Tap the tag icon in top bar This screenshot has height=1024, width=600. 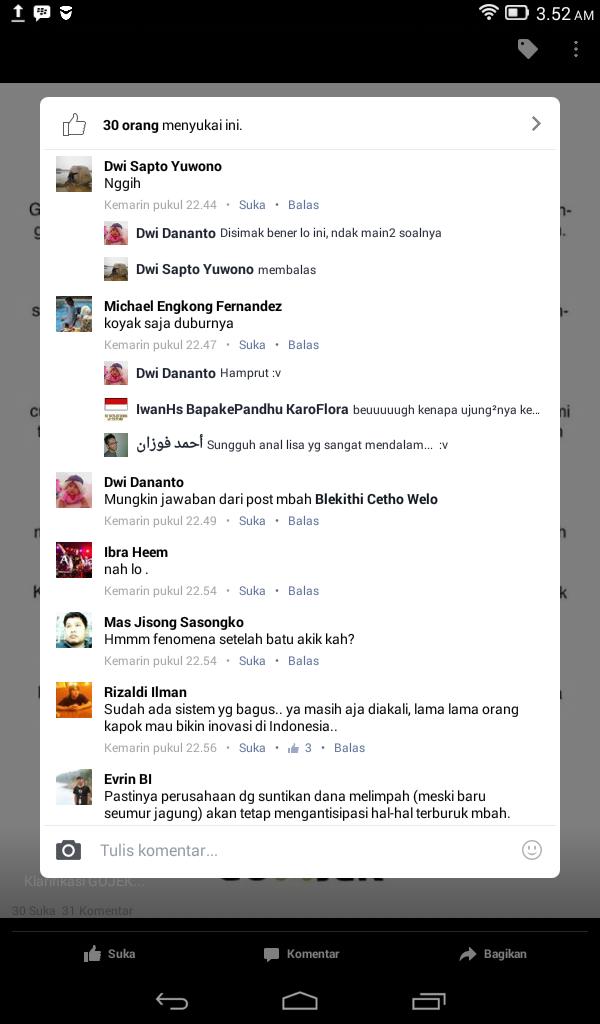click(528, 49)
